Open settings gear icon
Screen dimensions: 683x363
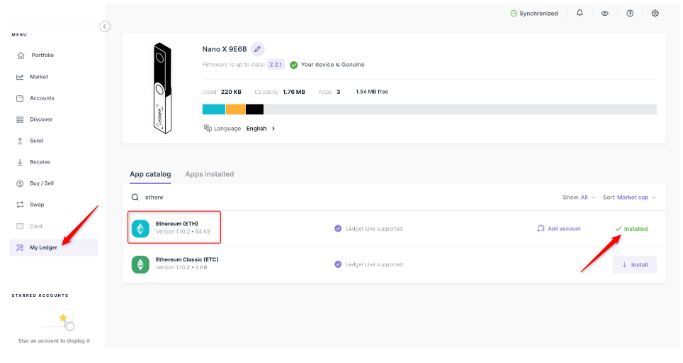(x=655, y=14)
